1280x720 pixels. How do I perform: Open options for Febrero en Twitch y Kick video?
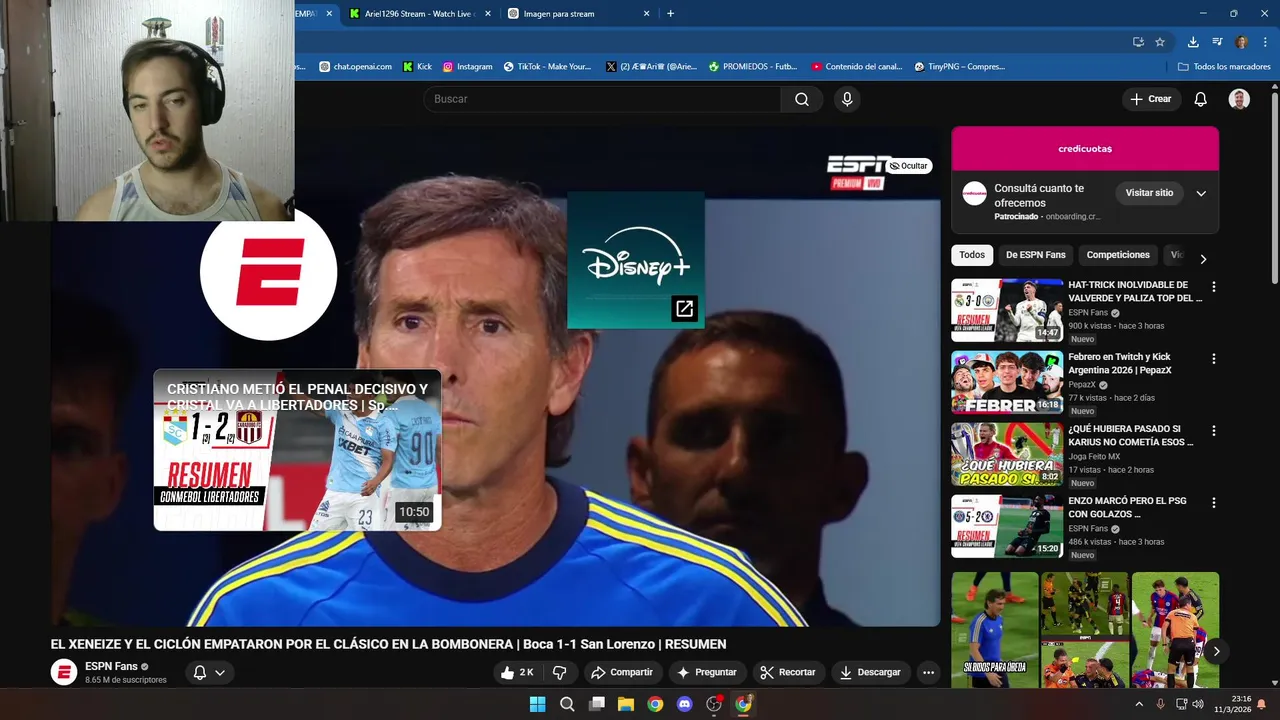click(x=1214, y=359)
